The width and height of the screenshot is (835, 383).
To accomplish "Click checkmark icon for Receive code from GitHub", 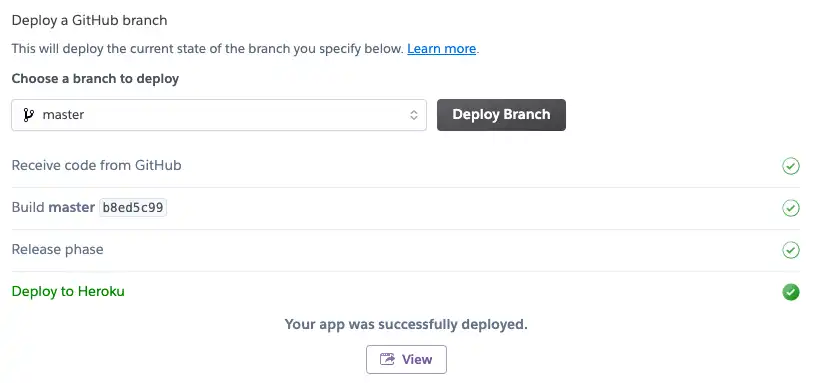I will 791,166.
